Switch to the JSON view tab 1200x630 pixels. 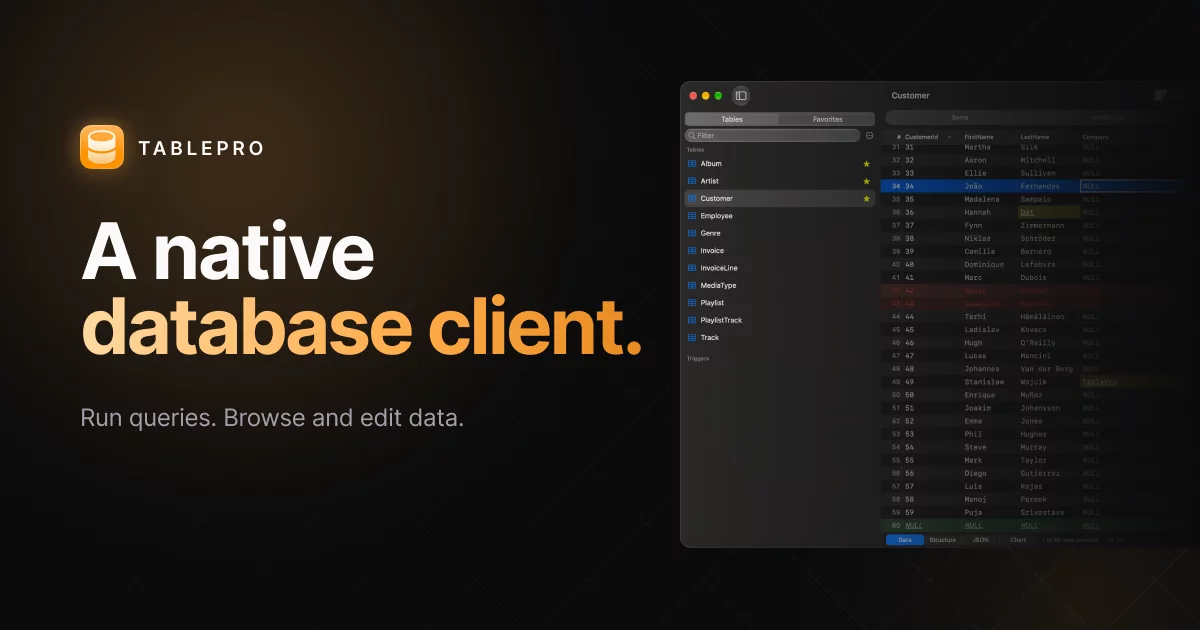pyautogui.click(x=980, y=540)
